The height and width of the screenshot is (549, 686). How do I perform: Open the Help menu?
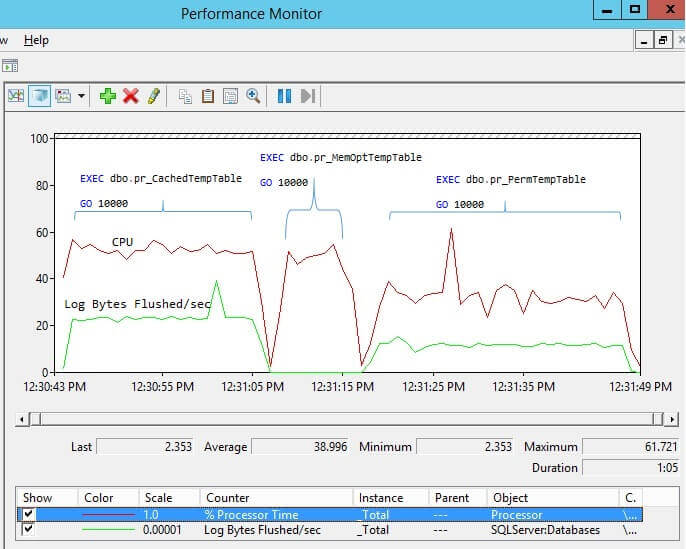pos(36,40)
